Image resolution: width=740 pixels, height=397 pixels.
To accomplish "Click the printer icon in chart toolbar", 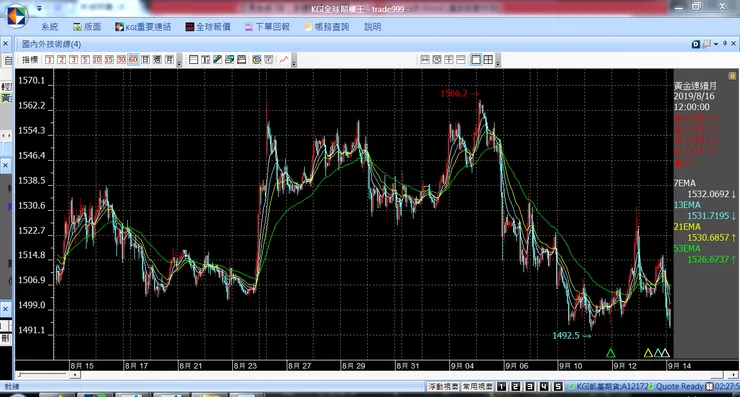I will (241, 59).
